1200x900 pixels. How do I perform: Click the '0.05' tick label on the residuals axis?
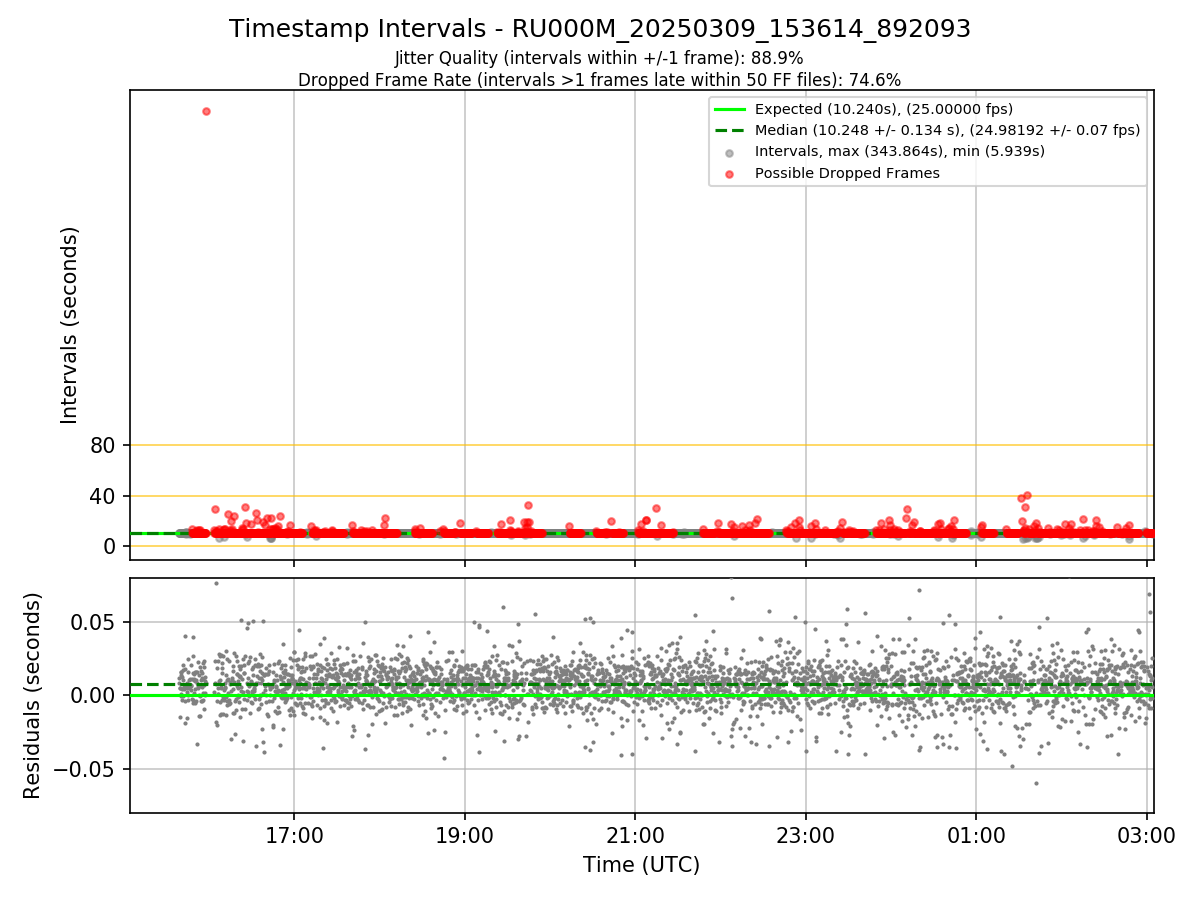tap(95, 622)
